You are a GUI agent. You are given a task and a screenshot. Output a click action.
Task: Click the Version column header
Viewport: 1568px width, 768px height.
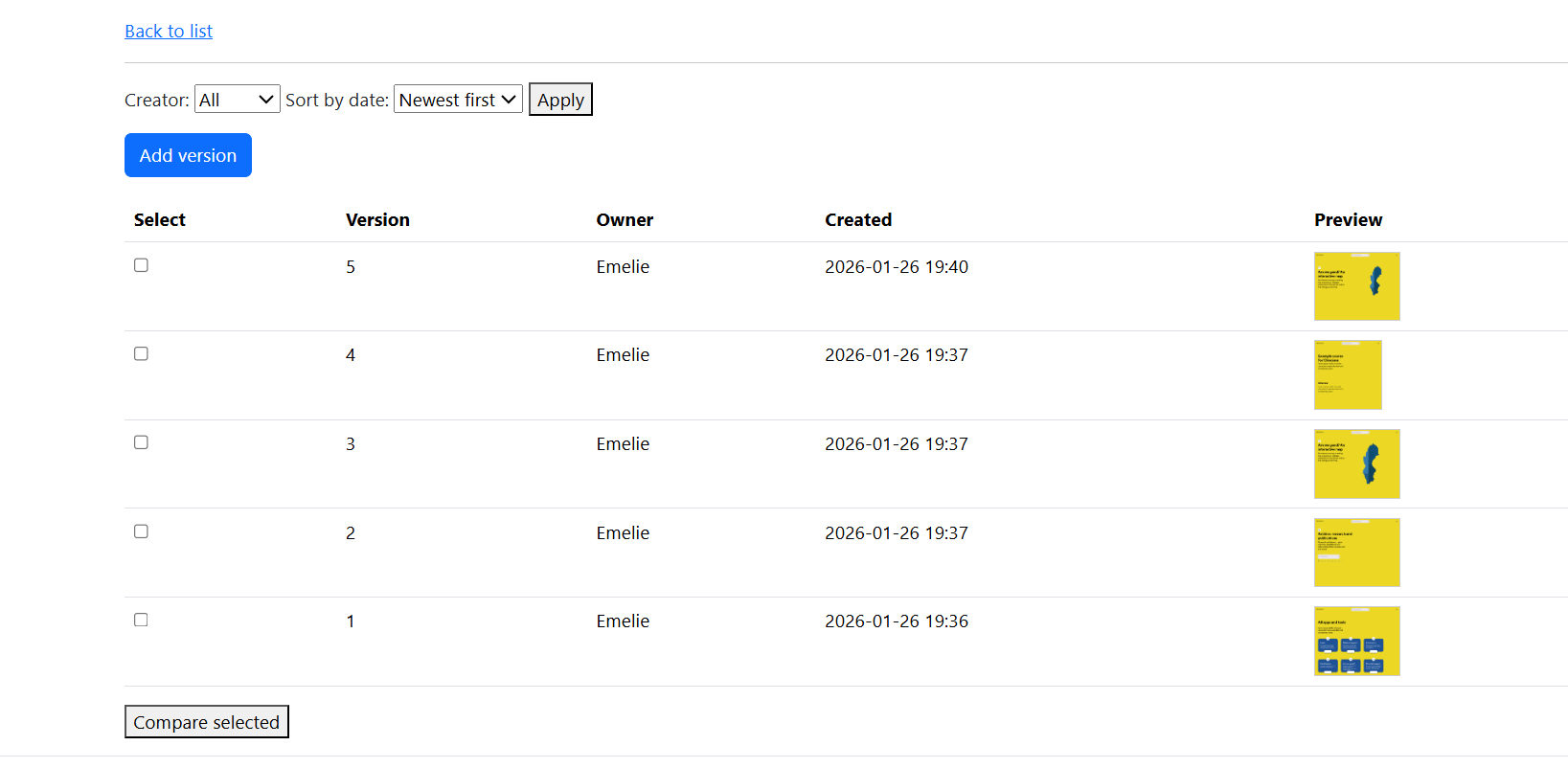(377, 220)
